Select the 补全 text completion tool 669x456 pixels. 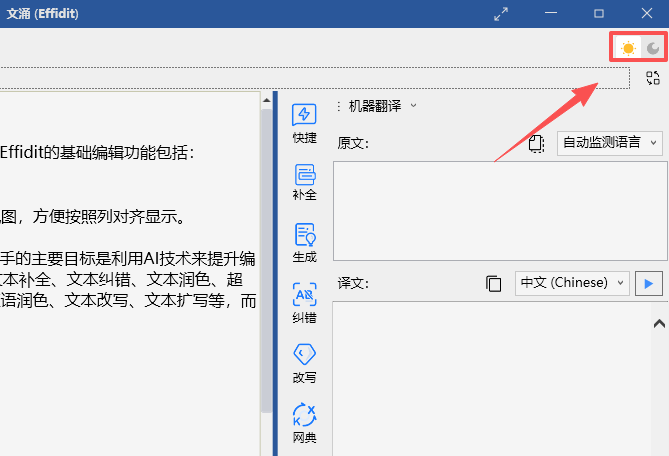(x=304, y=181)
